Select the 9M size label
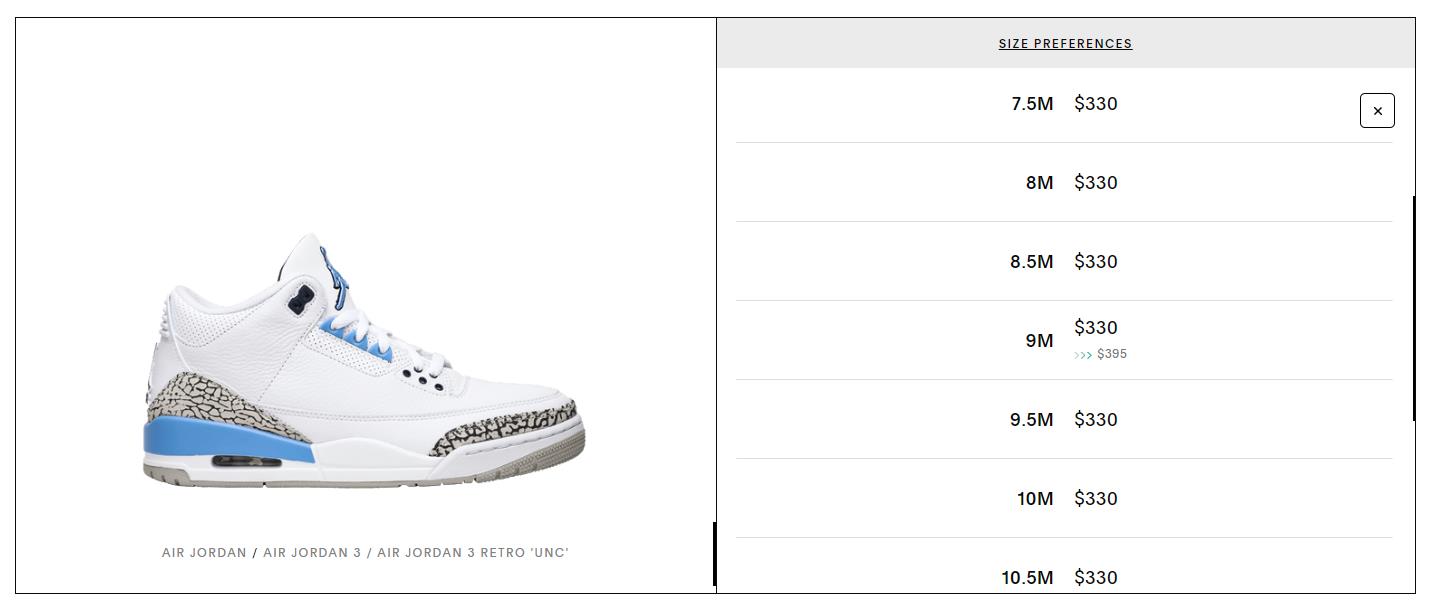1446x609 pixels. click(x=1039, y=341)
